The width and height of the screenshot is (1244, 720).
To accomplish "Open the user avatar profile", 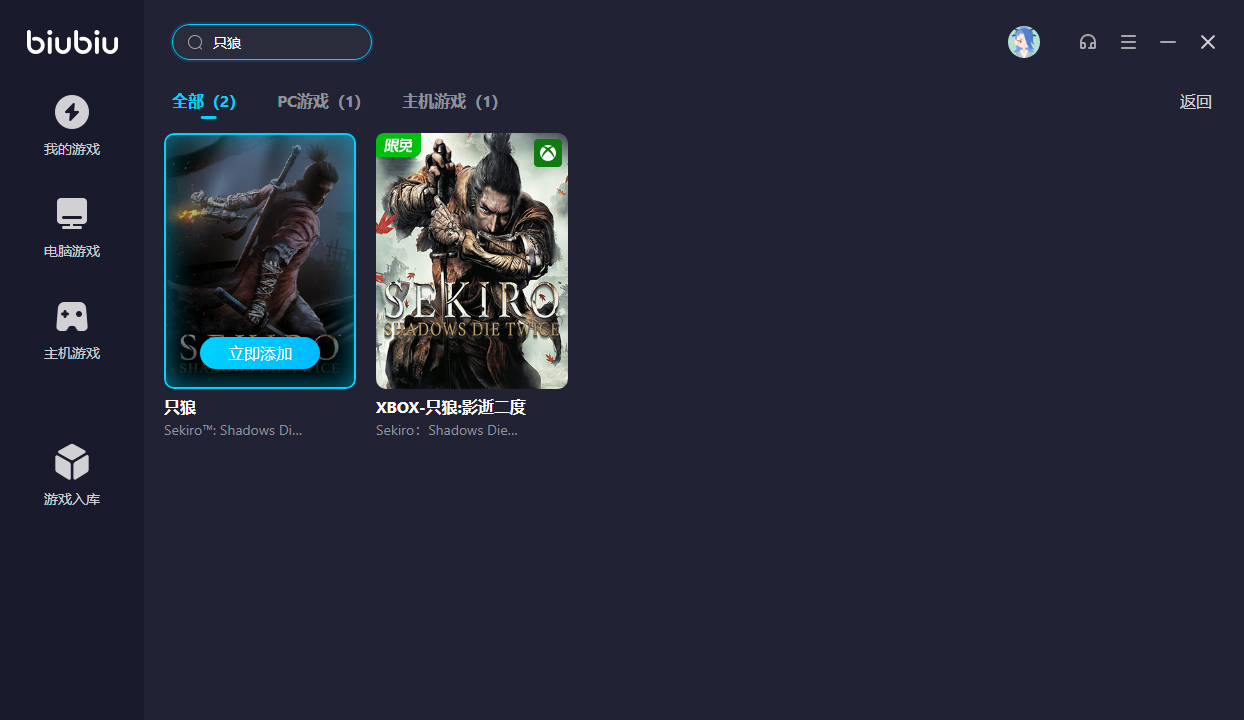I will point(1023,42).
